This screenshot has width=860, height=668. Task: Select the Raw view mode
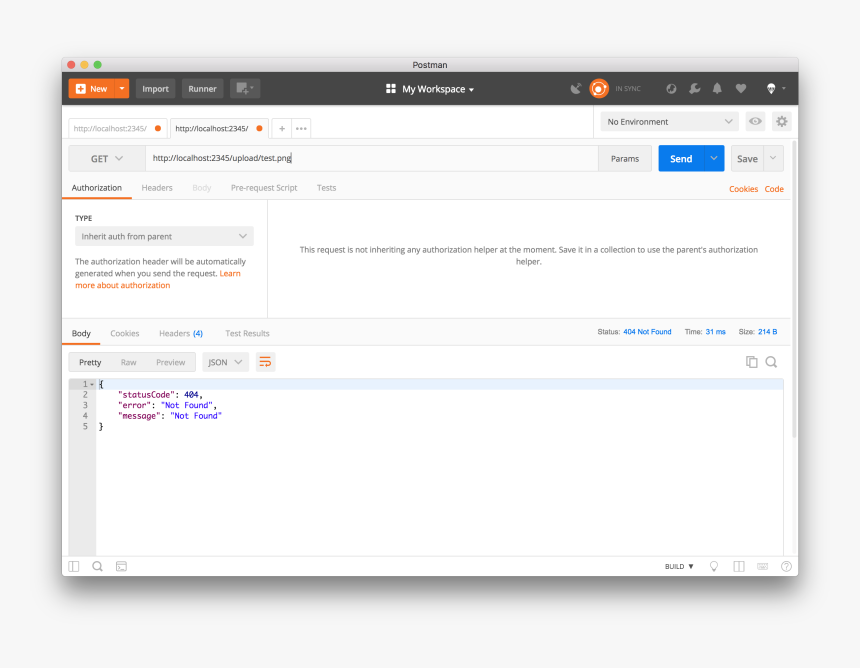click(x=128, y=362)
